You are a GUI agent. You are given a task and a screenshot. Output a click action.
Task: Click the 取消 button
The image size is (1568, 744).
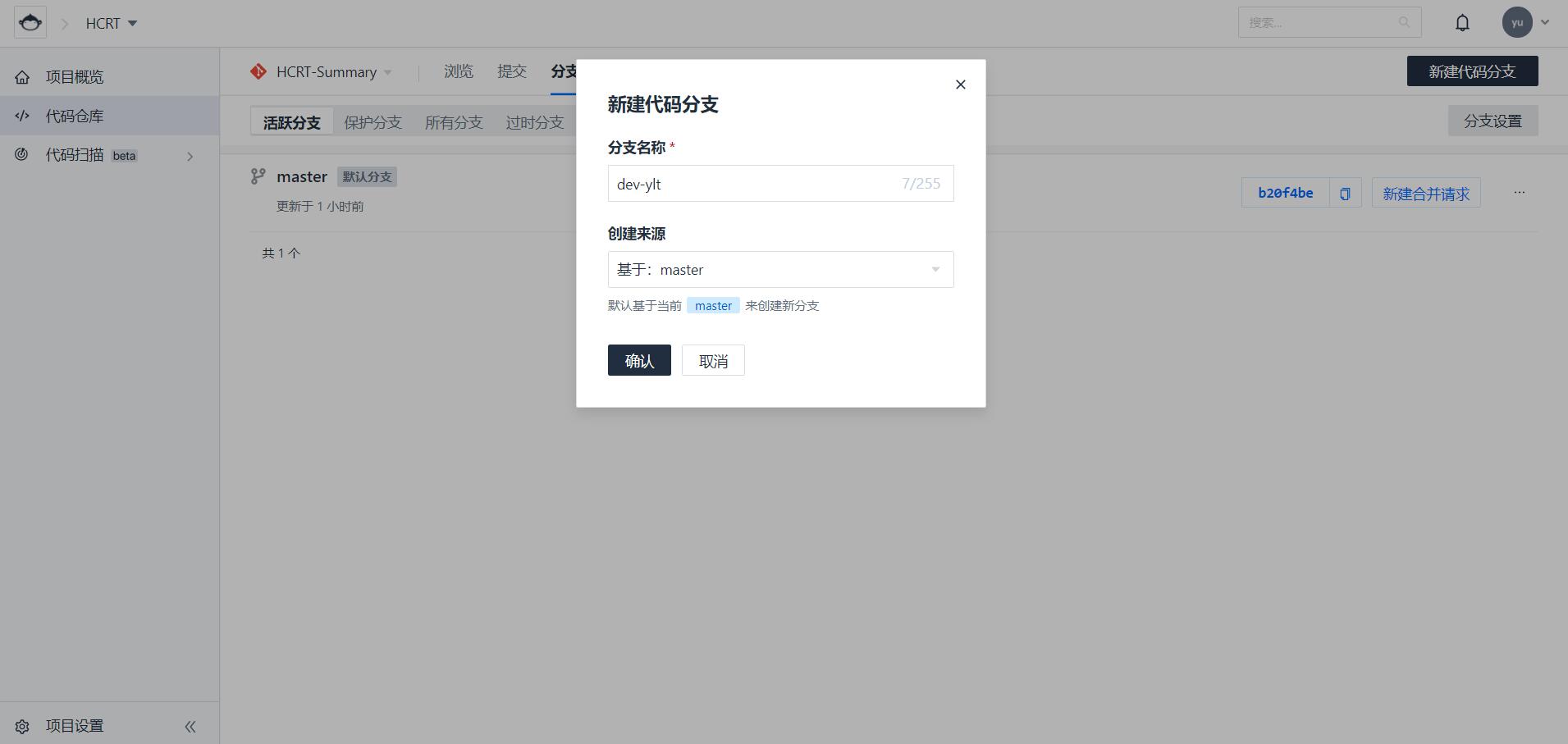(x=713, y=360)
